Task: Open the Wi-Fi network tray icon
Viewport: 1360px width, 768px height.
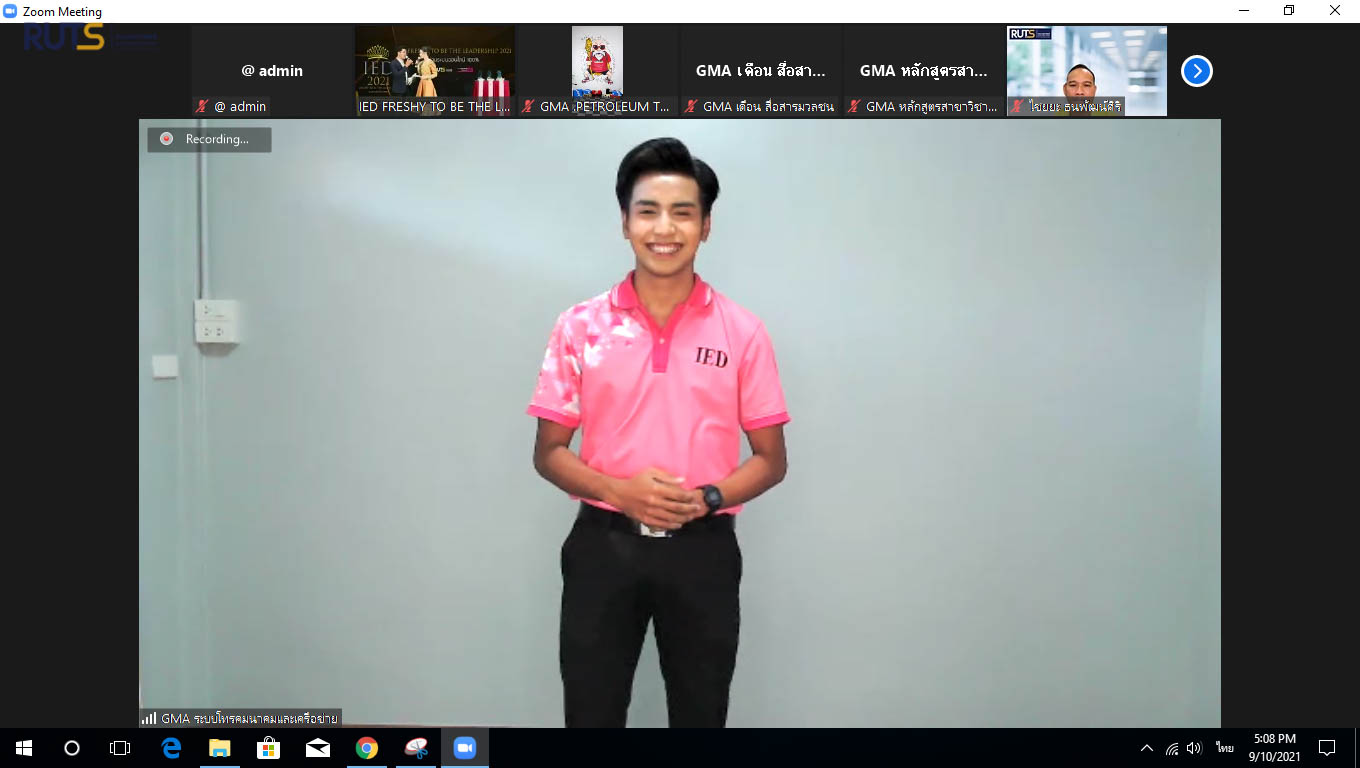Action: tap(1172, 748)
